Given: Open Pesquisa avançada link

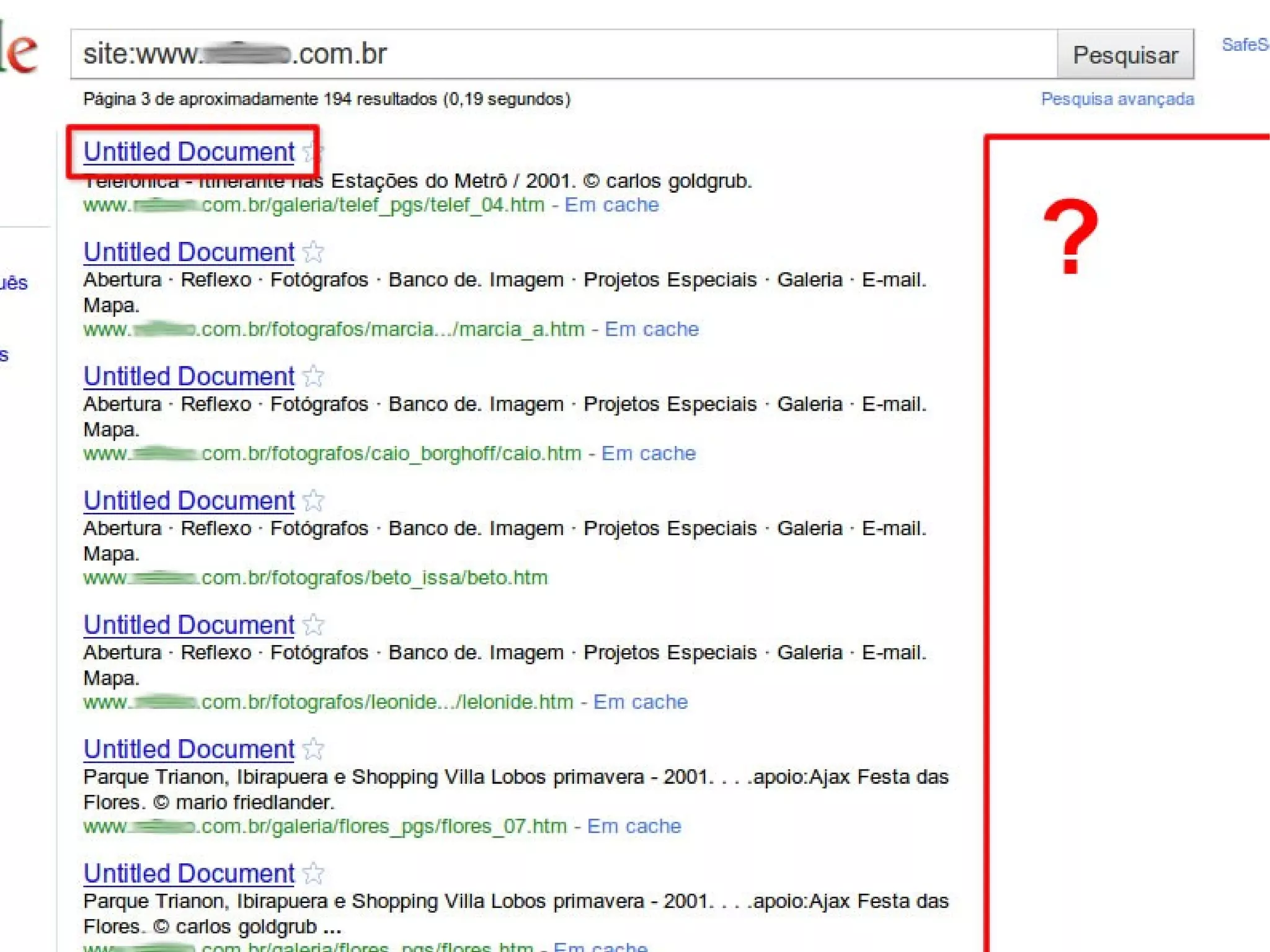Looking at the screenshot, I should coord(1117,99).
